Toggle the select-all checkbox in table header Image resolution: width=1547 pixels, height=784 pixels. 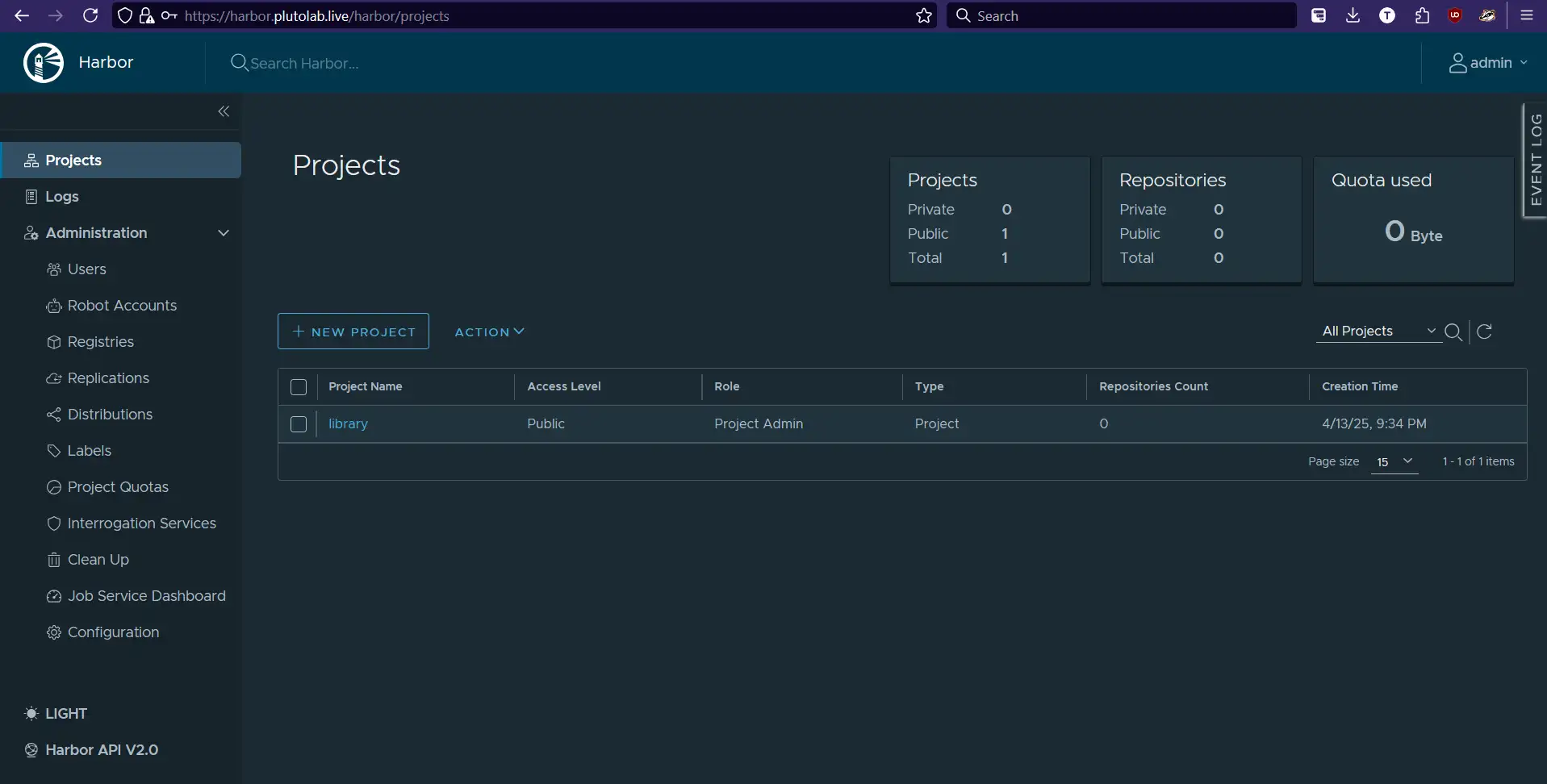coord(298,387)
